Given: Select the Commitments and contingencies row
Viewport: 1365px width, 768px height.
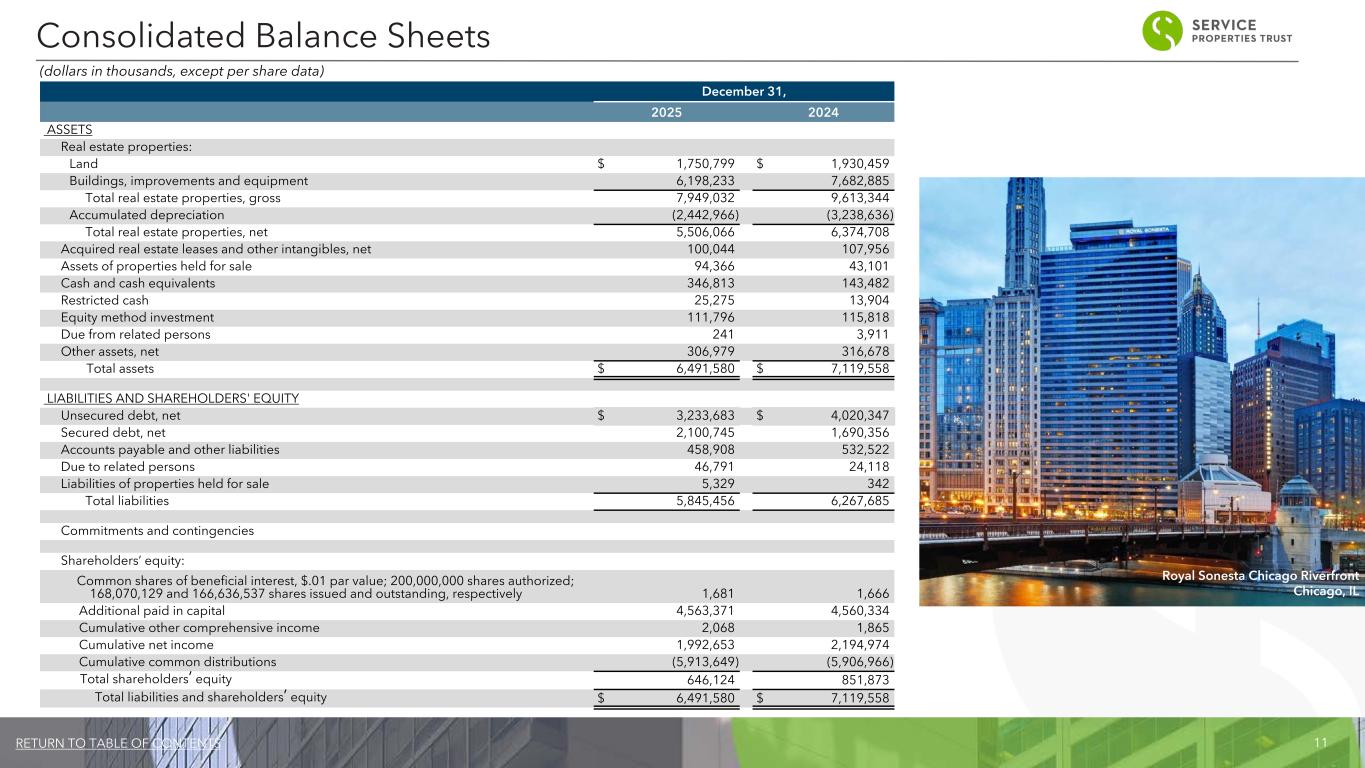Looking at the screenshot, I should [157, 530].
